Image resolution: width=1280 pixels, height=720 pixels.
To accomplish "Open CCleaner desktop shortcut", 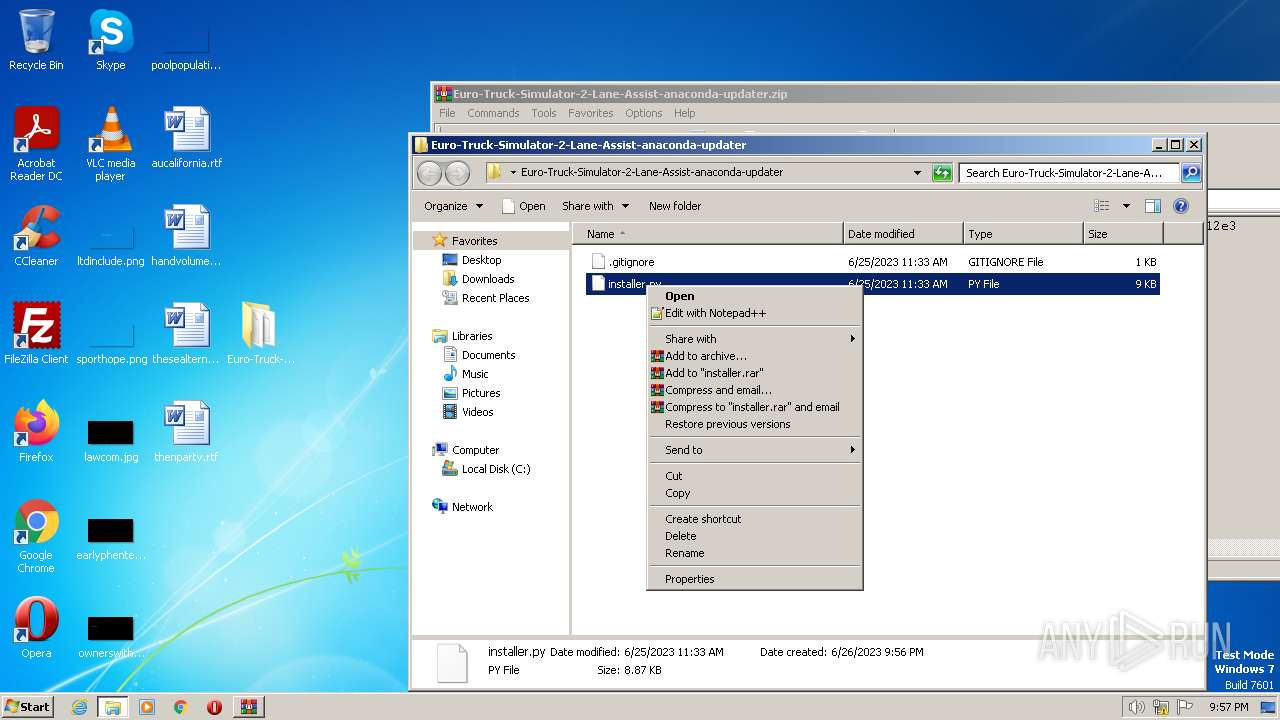I will tap(36, 236).
